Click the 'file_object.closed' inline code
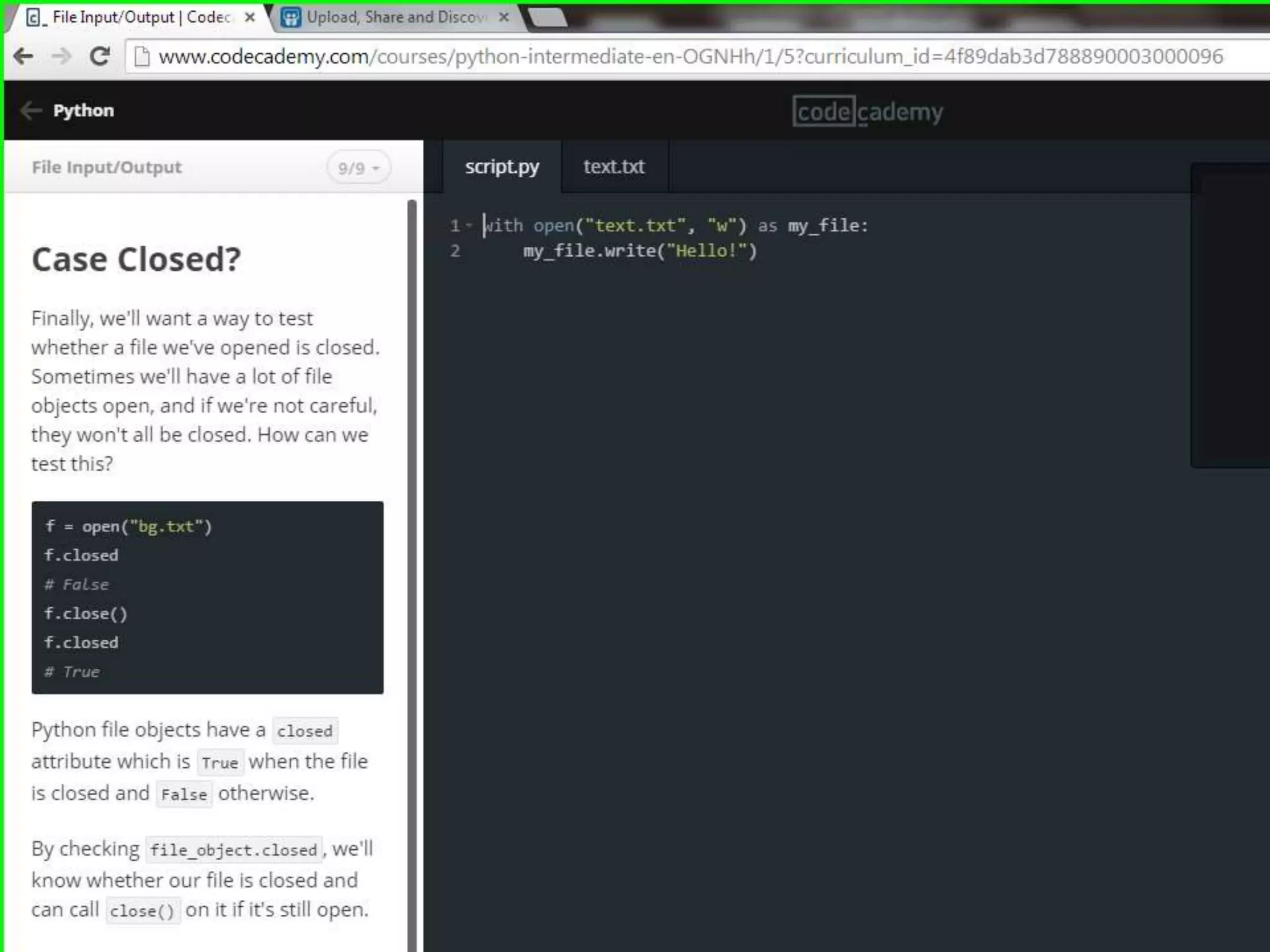This screenshot has width=1270, height=952. pos(233,850)
